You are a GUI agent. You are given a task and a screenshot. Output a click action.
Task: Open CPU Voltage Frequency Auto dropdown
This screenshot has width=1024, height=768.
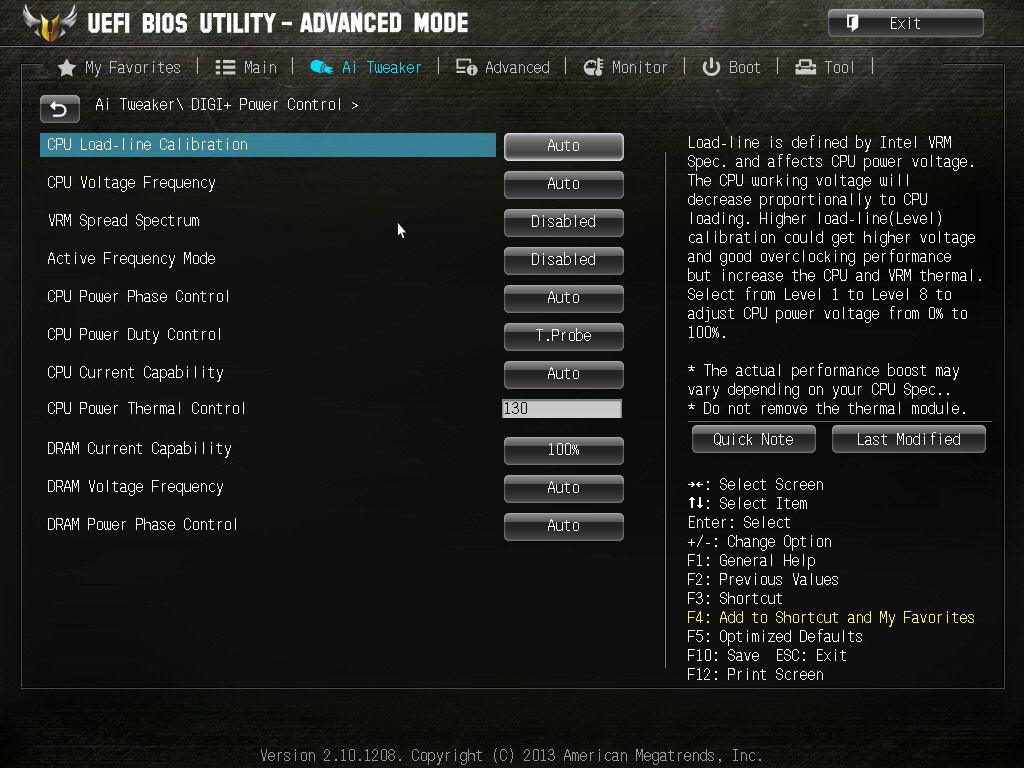(564, 184)
